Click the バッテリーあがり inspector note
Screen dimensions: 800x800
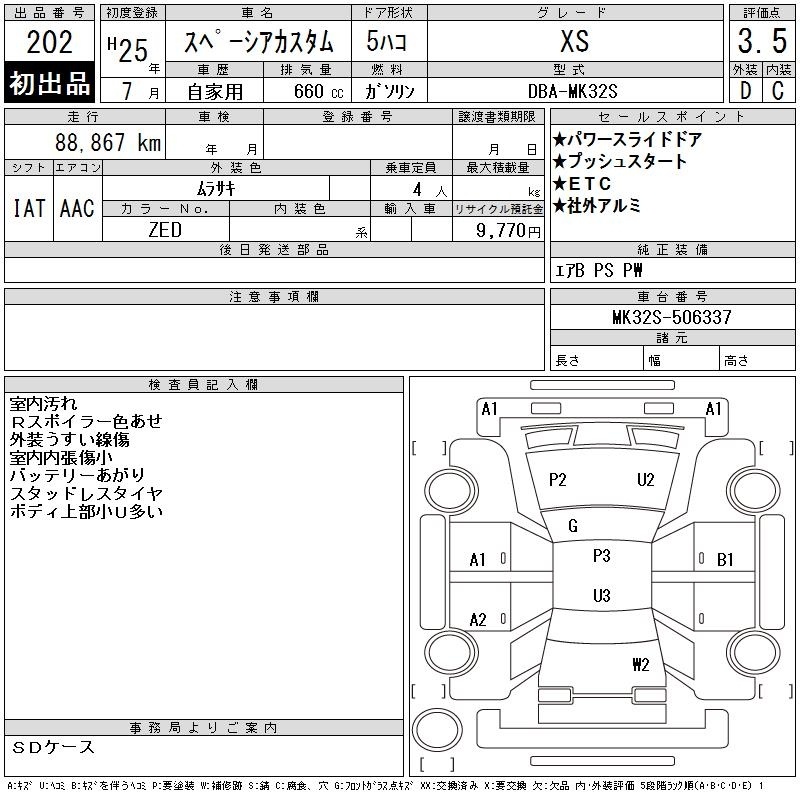[78, 475]
